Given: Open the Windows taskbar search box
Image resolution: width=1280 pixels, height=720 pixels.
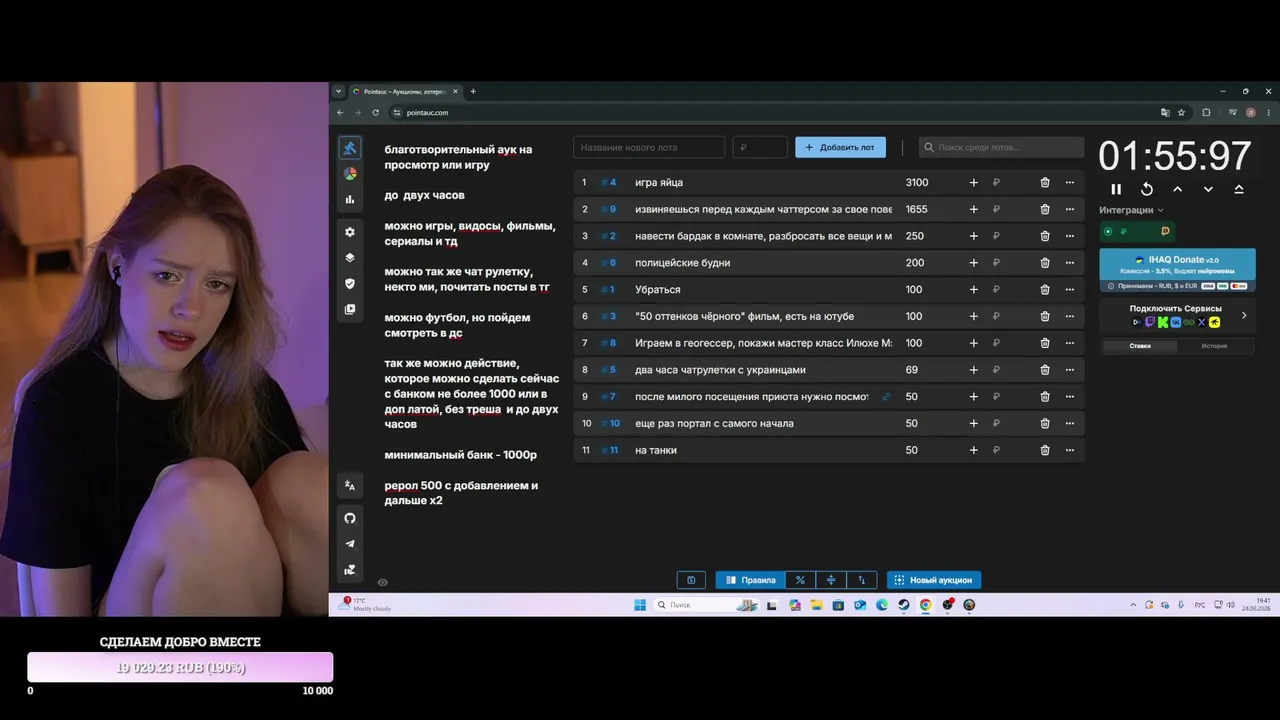Looking at the screenshot, I should [x=707, y=605].
